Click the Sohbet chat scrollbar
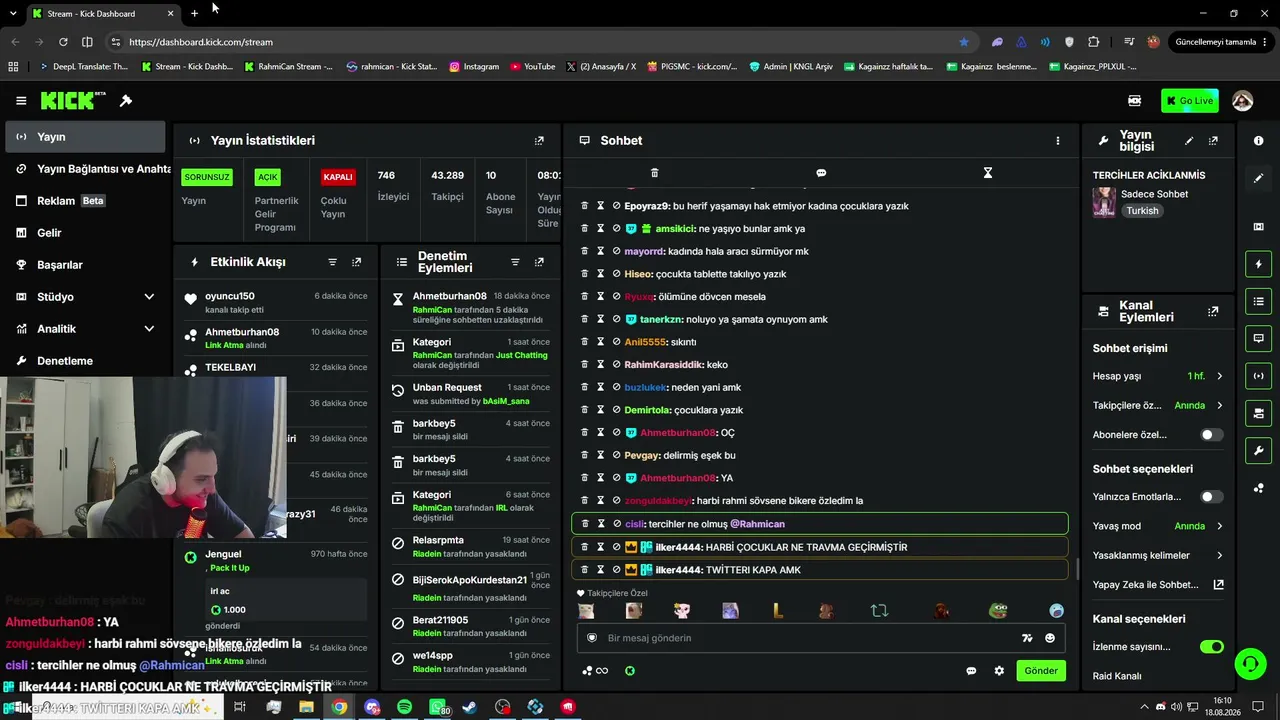 pyautogui.click(x=1076, y=569)
